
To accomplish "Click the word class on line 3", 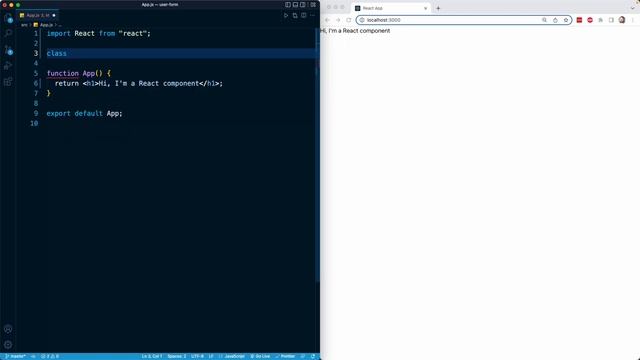I will pyautogui.click(x=56, y=53).
